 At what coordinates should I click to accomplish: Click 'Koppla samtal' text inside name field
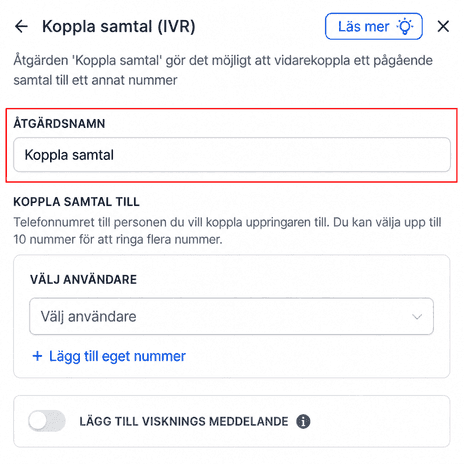[x=69, y=155]
